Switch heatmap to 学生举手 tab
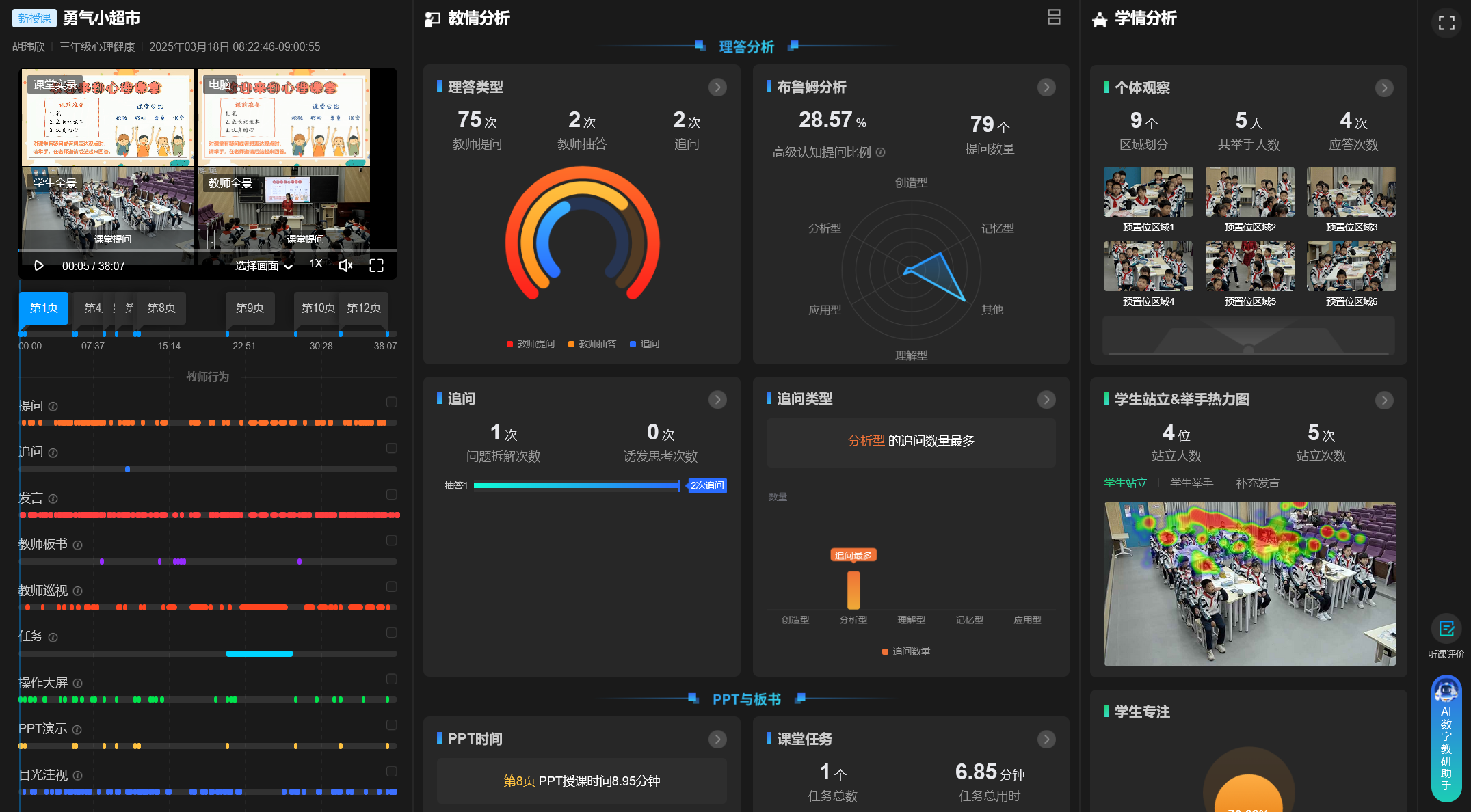 pos(1191,483)
